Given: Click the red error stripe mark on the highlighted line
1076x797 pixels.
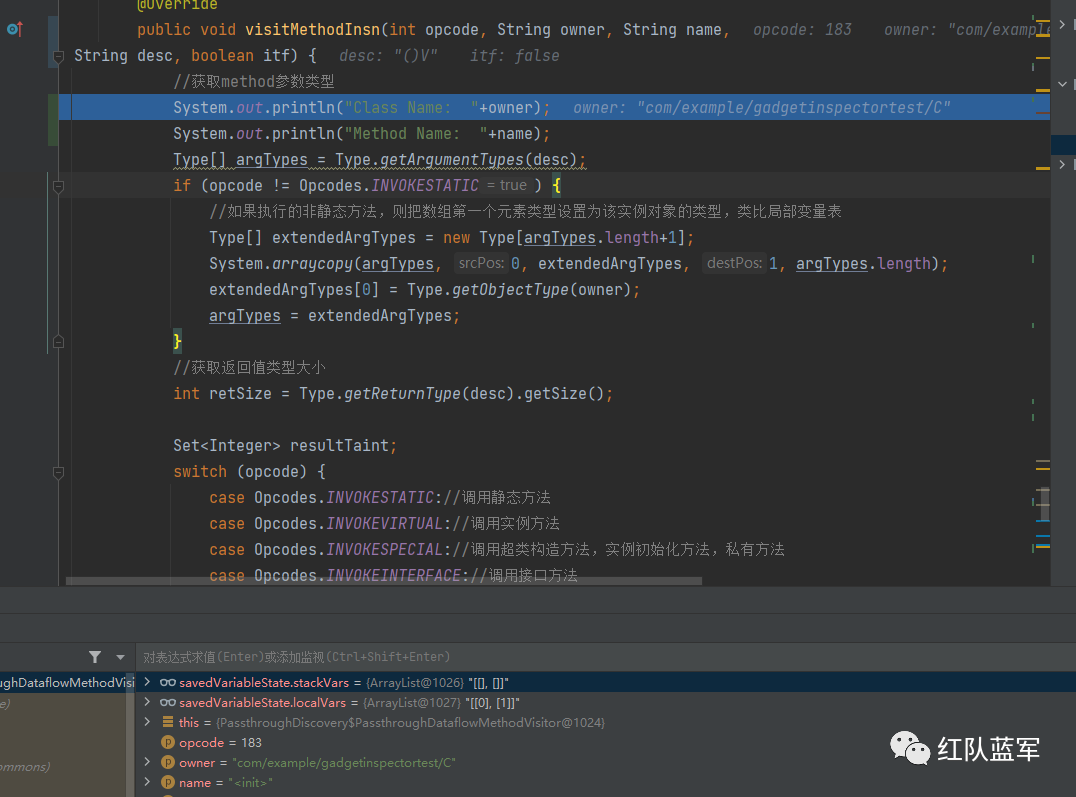Looking at the screenshot, I should [1042, 112].
